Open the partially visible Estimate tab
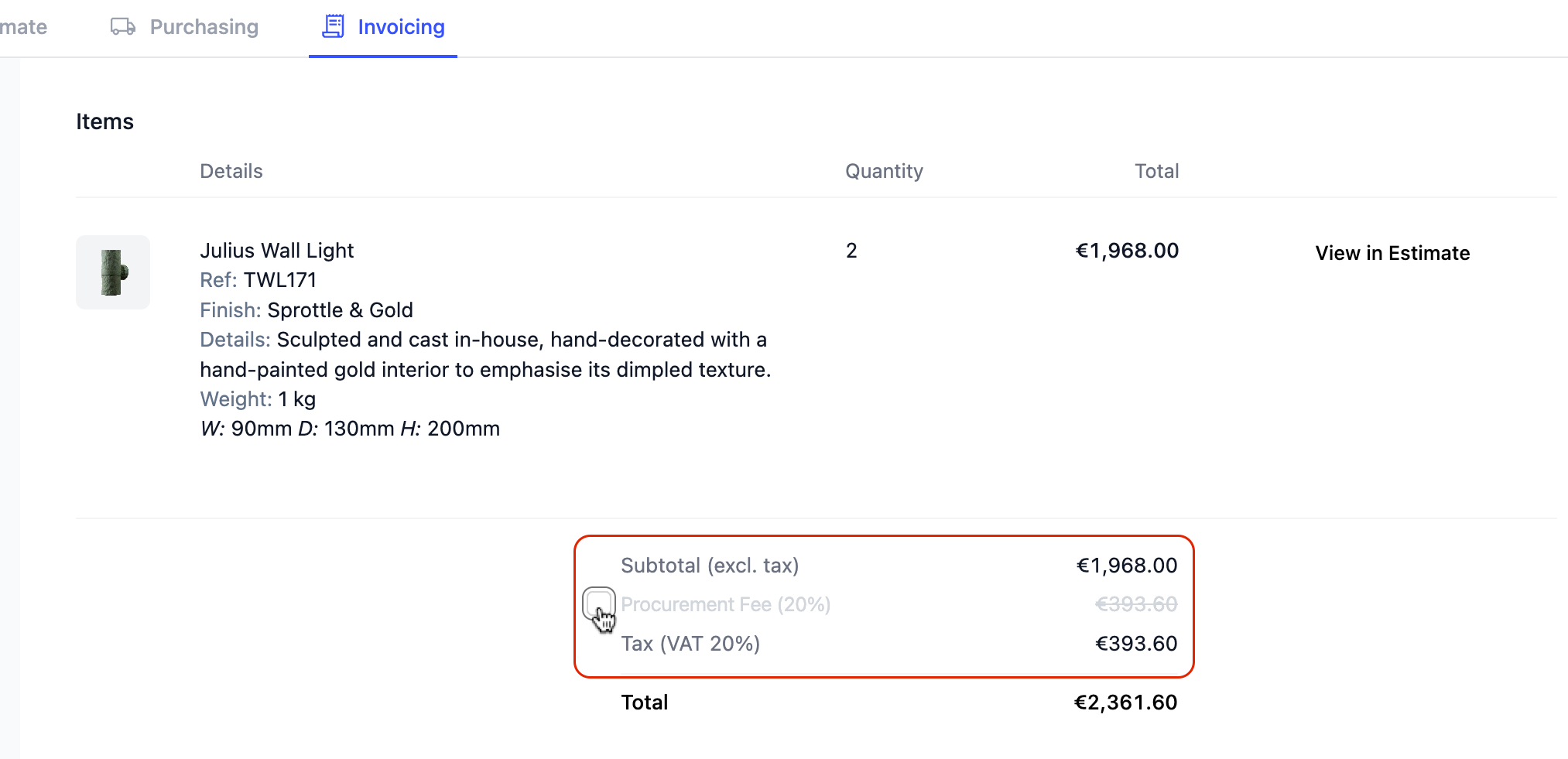The height and width of the screenshot is (759, 1568). 23,27
